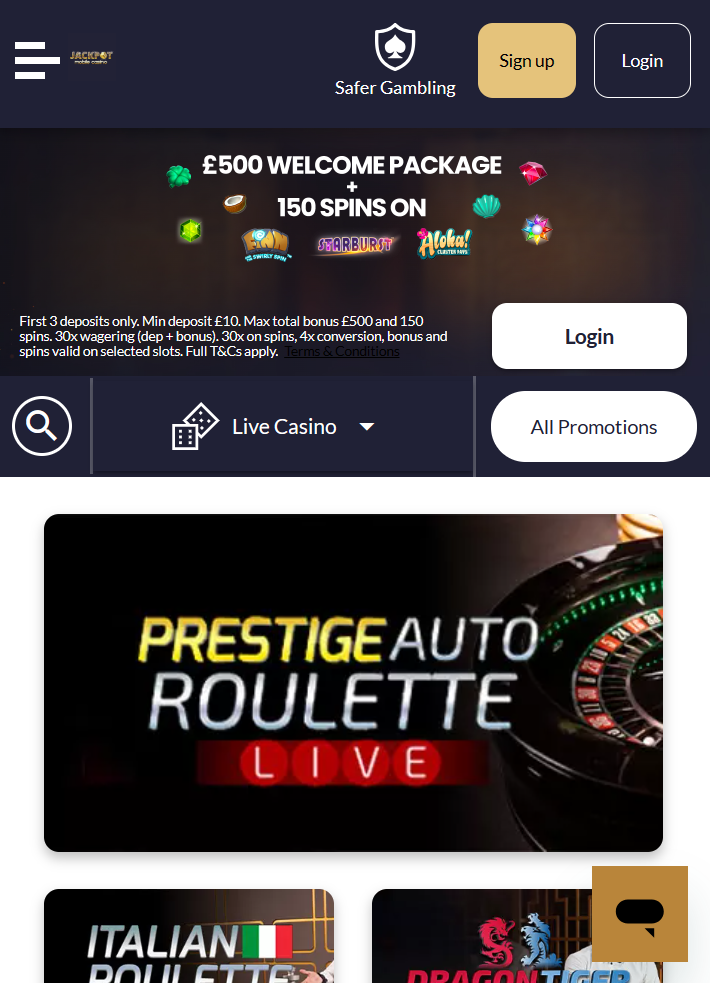Open the live chat bubble widget
Image resolution: width=710 pixels, height=983 pixels.
pyautogui.click(x=640, y=914)
